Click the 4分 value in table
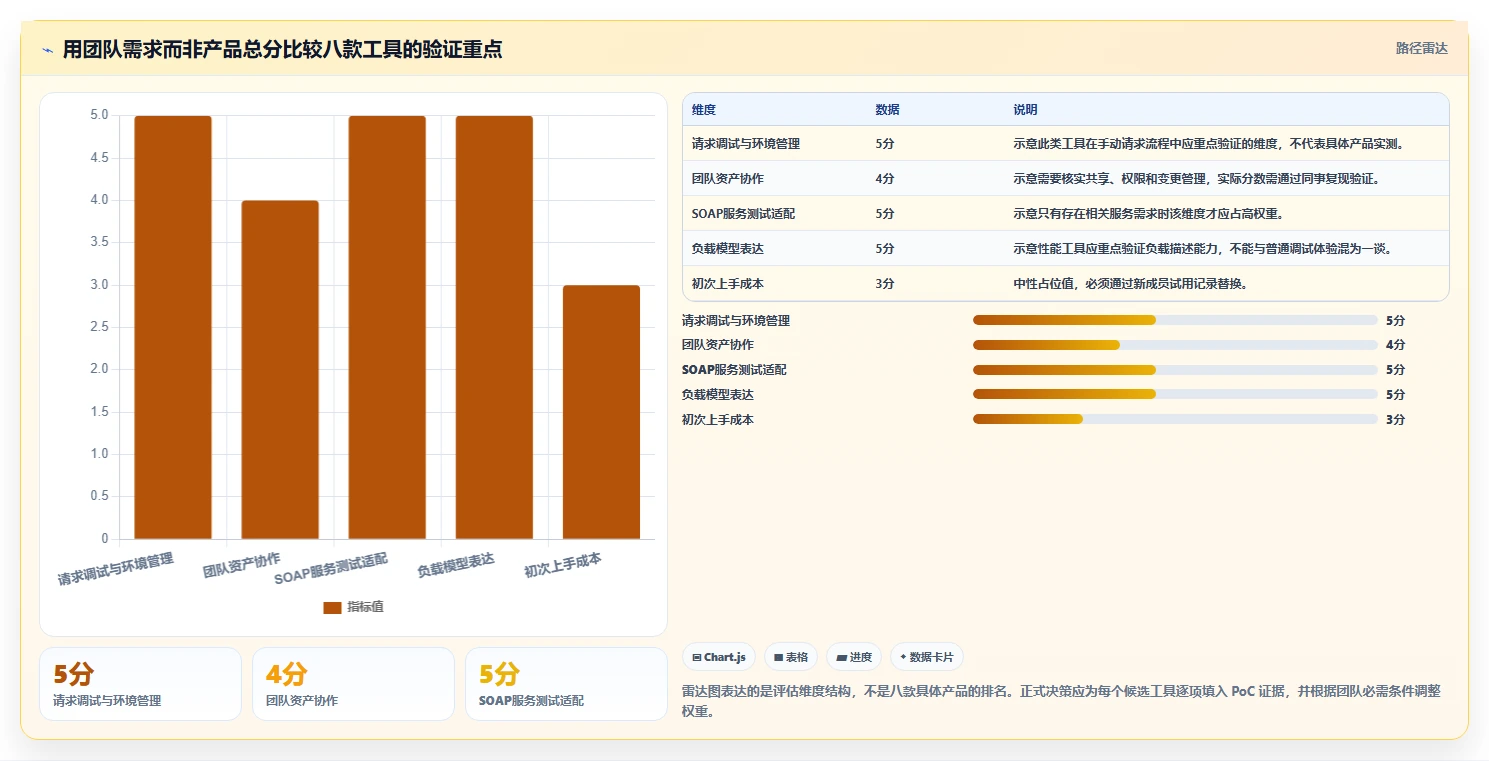The height and width of the screenshot is (761, 1489). (x=884, y=179)
